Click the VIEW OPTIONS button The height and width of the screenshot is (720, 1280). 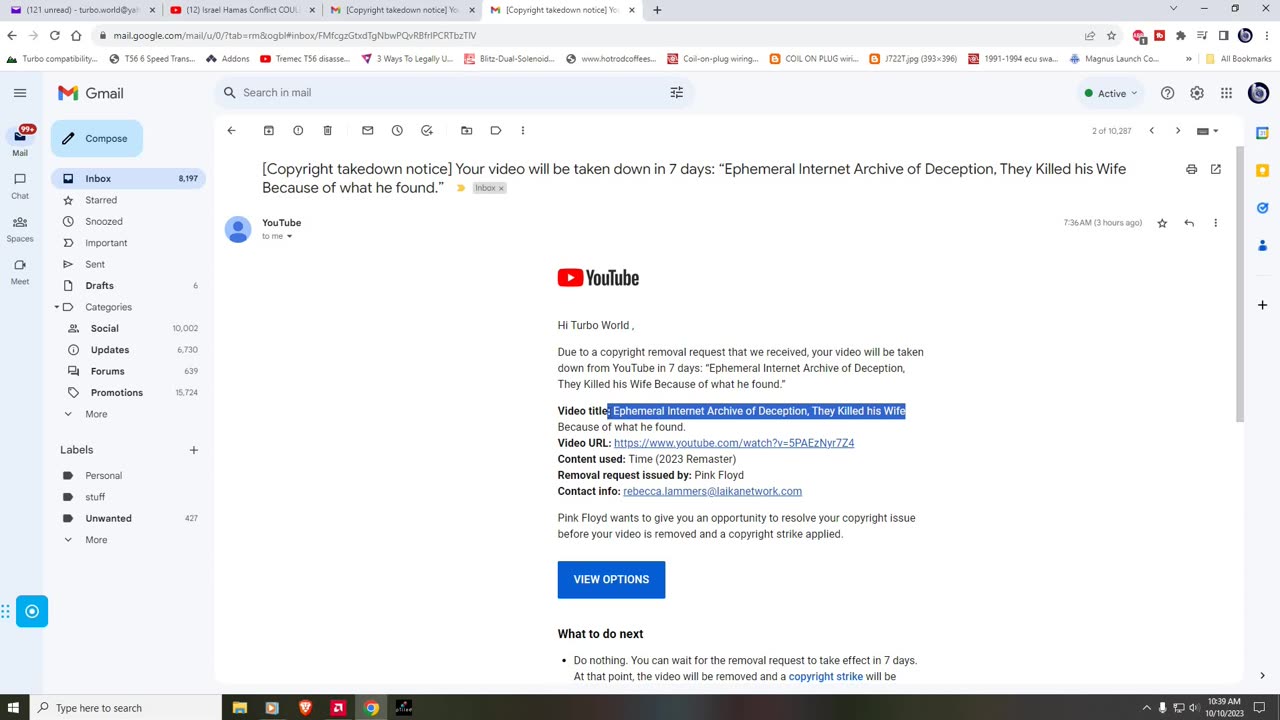click(x=611, y=580)
